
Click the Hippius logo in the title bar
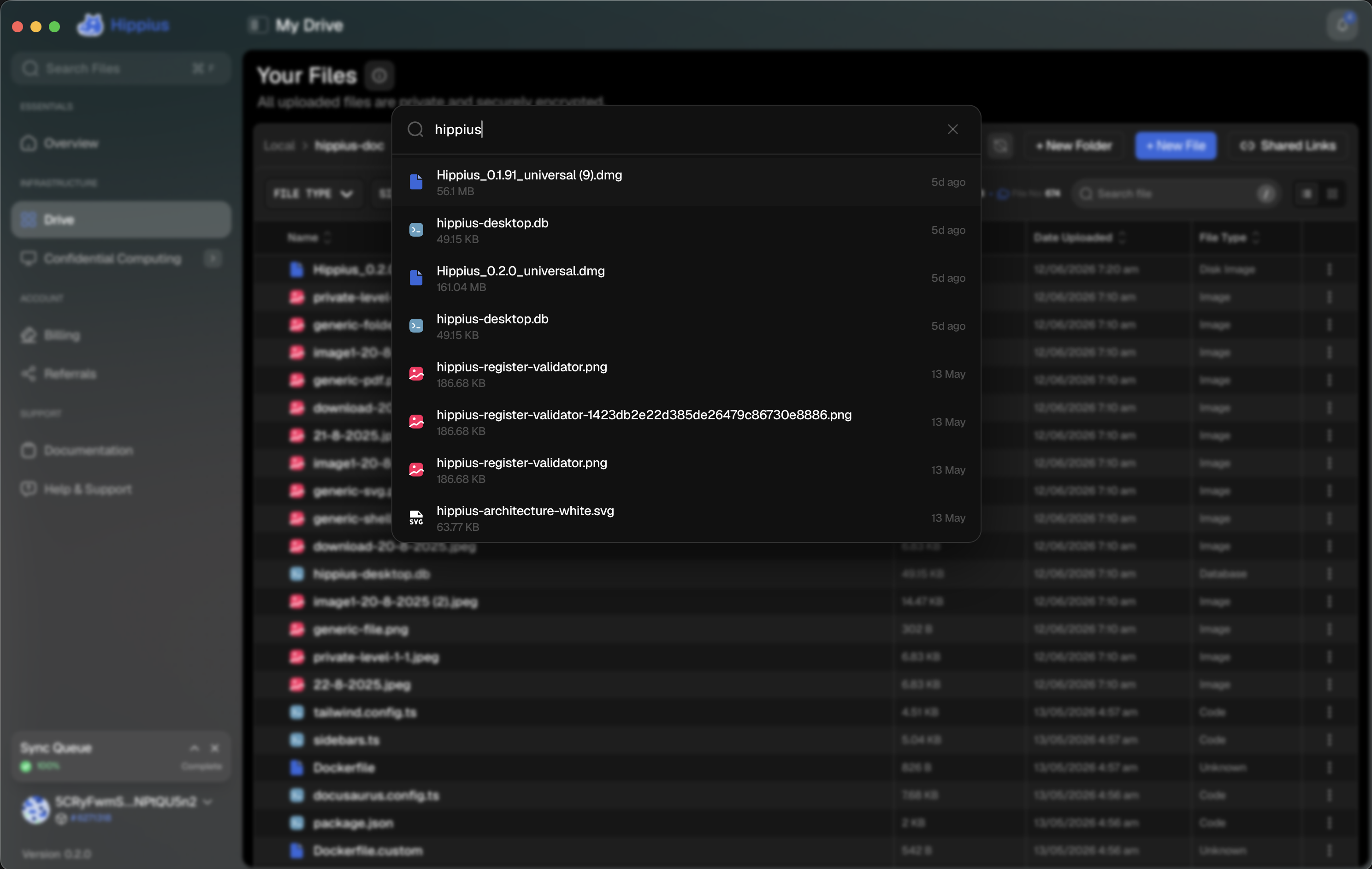[90, 25]
